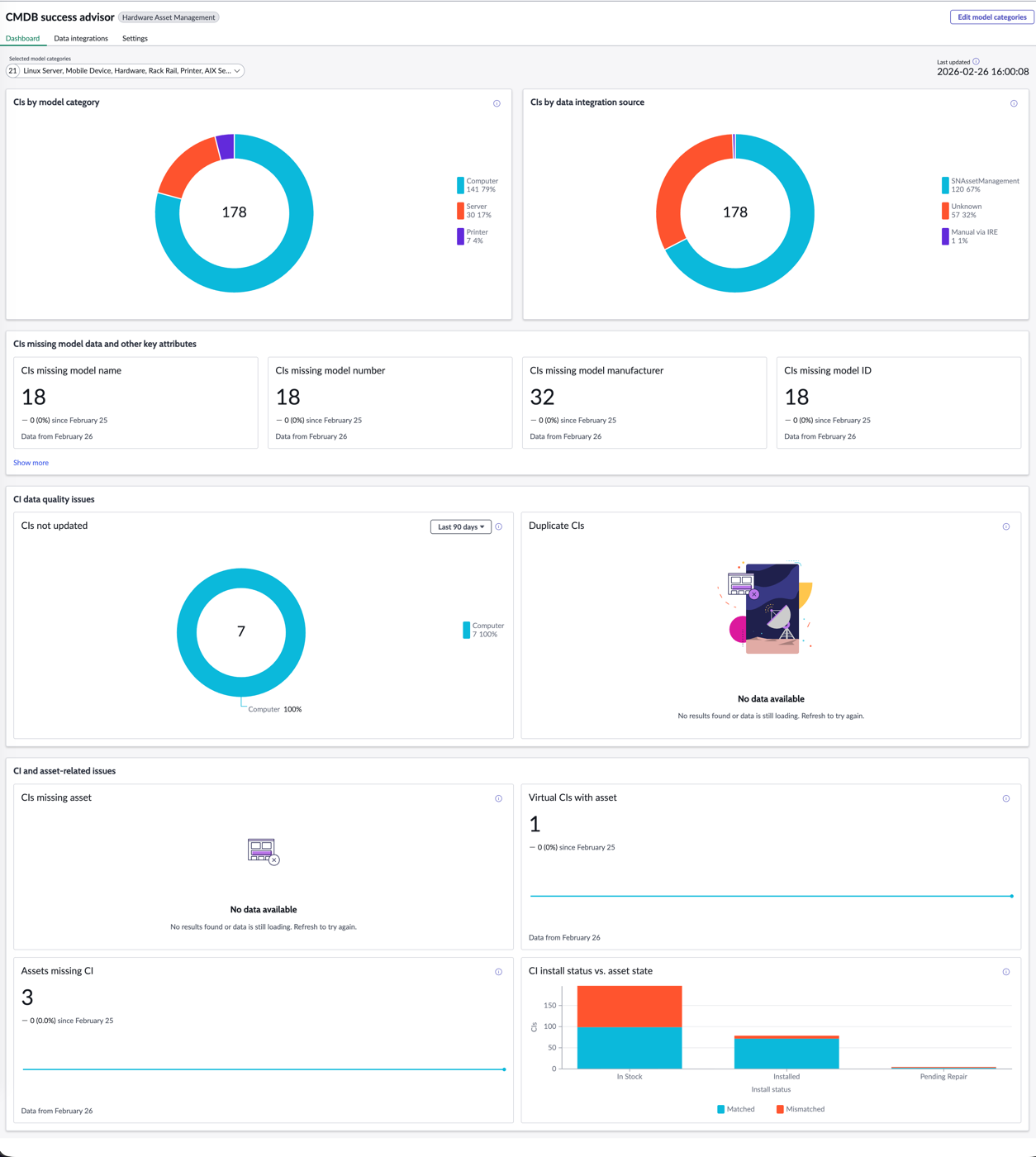
Task: Click the Hardware Asset Management tag
Action: pos(169,17)
